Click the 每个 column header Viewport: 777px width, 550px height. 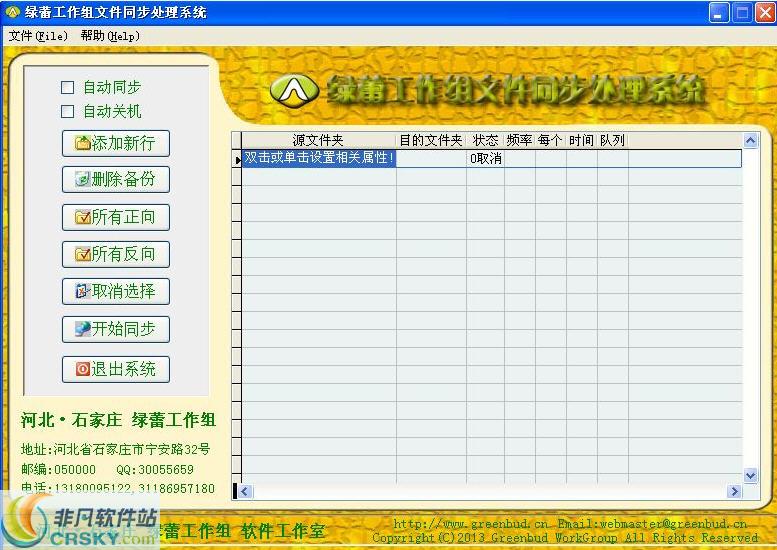(x=551, y=140)
